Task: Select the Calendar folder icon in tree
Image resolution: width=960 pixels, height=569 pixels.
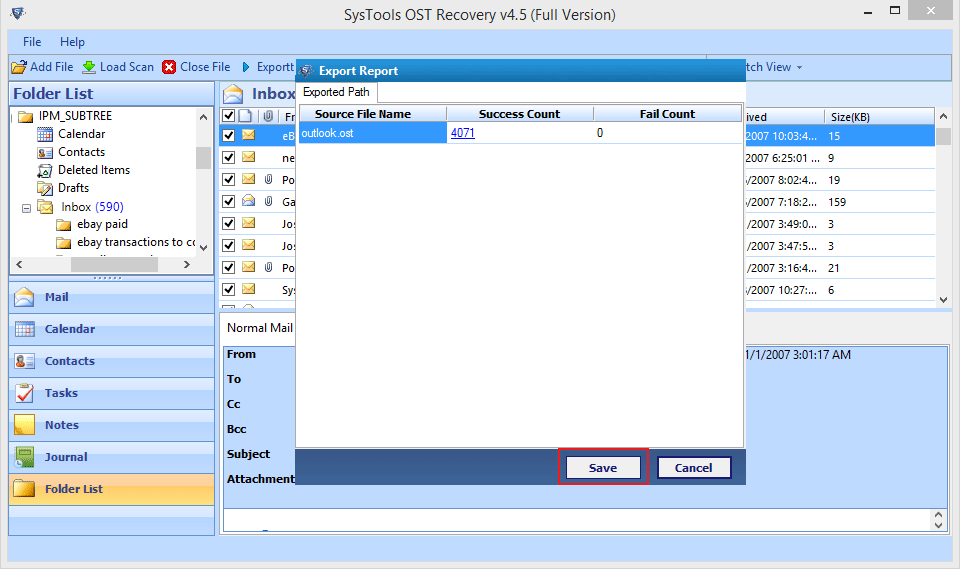Action: pos(45,134)
